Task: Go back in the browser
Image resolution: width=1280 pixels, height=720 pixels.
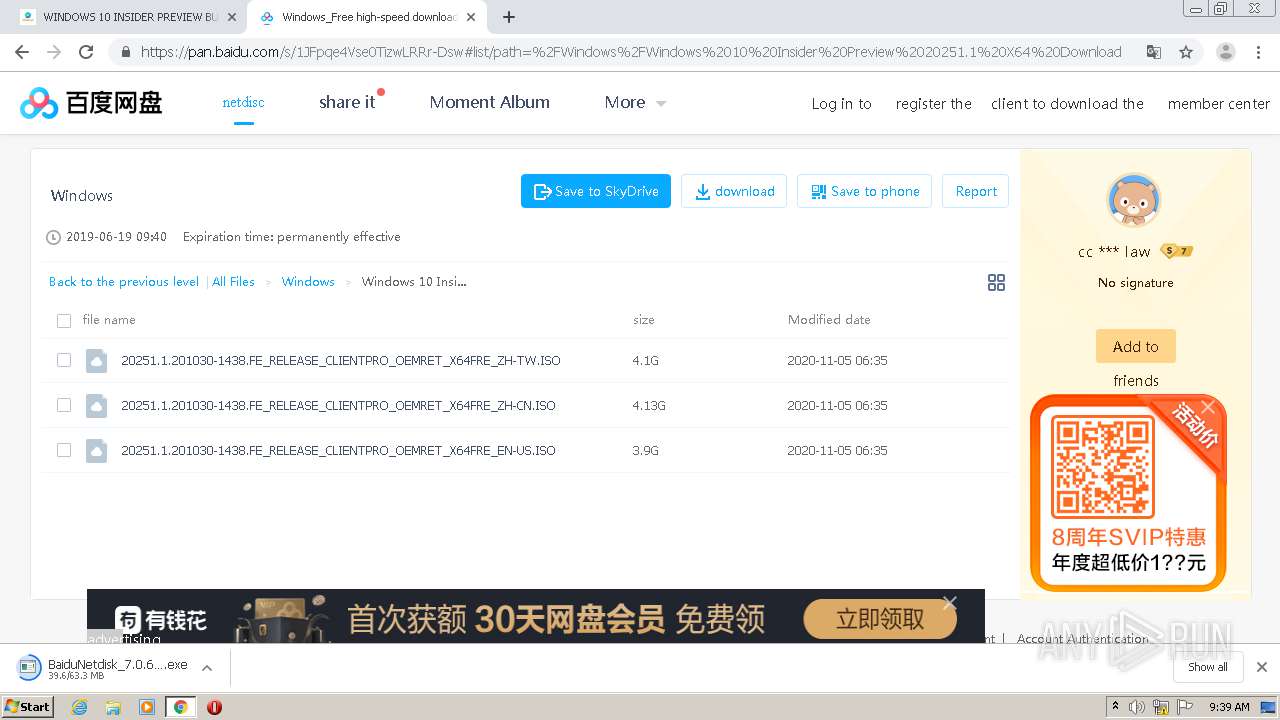Action: tap(22, 52)
